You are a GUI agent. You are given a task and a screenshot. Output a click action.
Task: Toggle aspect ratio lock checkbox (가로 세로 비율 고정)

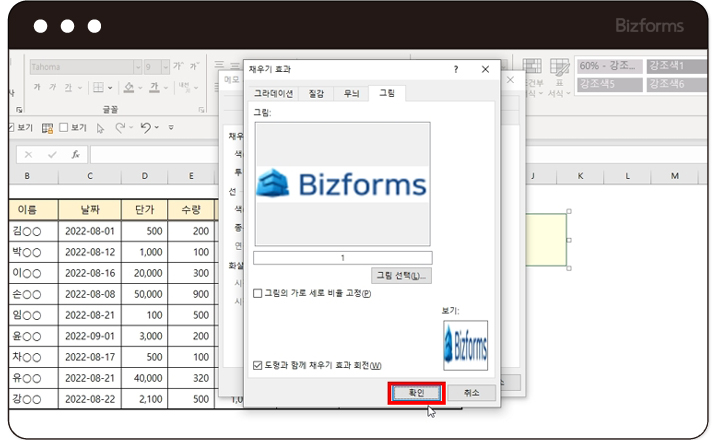[x=258, y=293]
